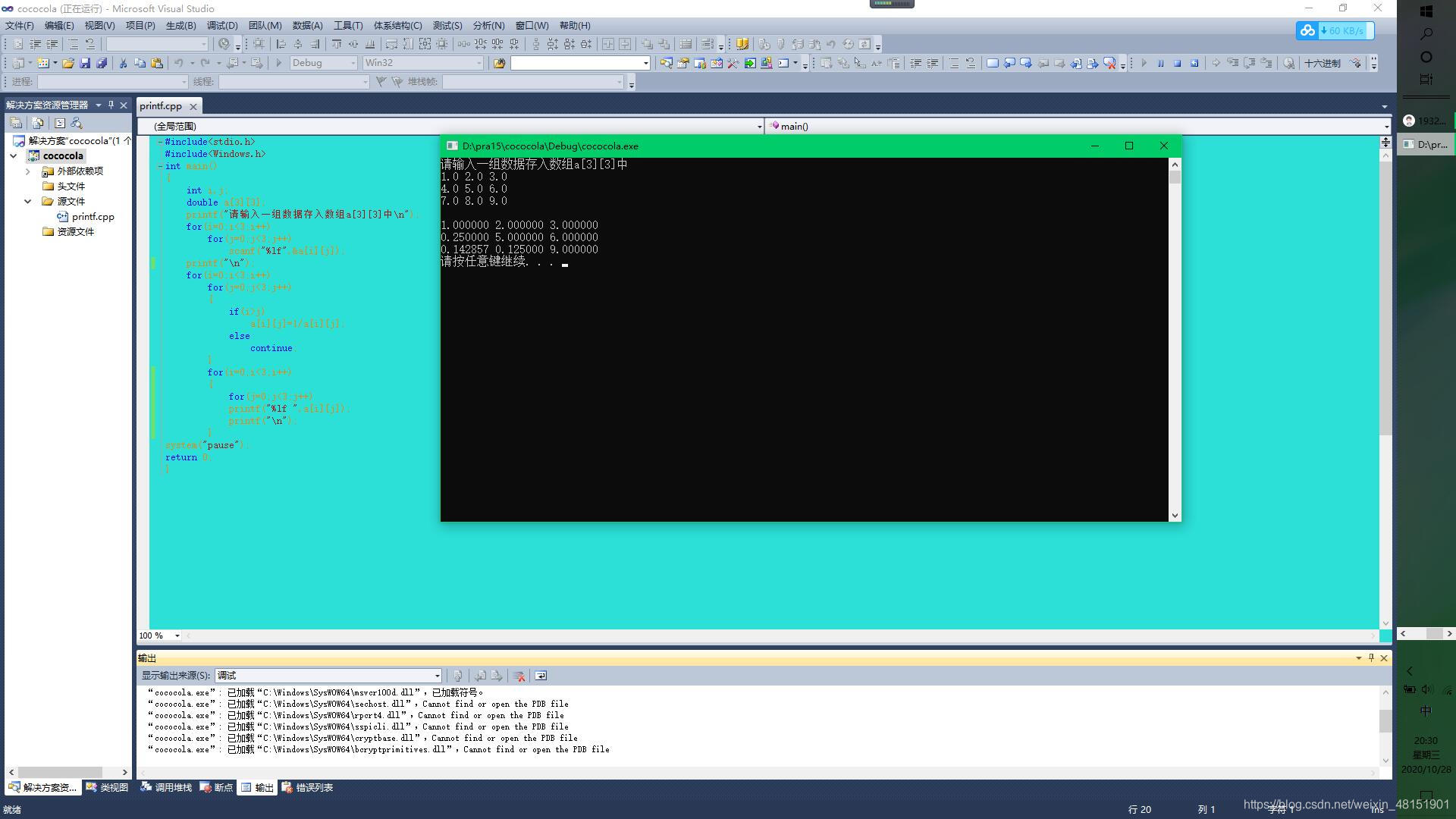Restart the debugging session
1456x819 pixels.
[1194, 63]
